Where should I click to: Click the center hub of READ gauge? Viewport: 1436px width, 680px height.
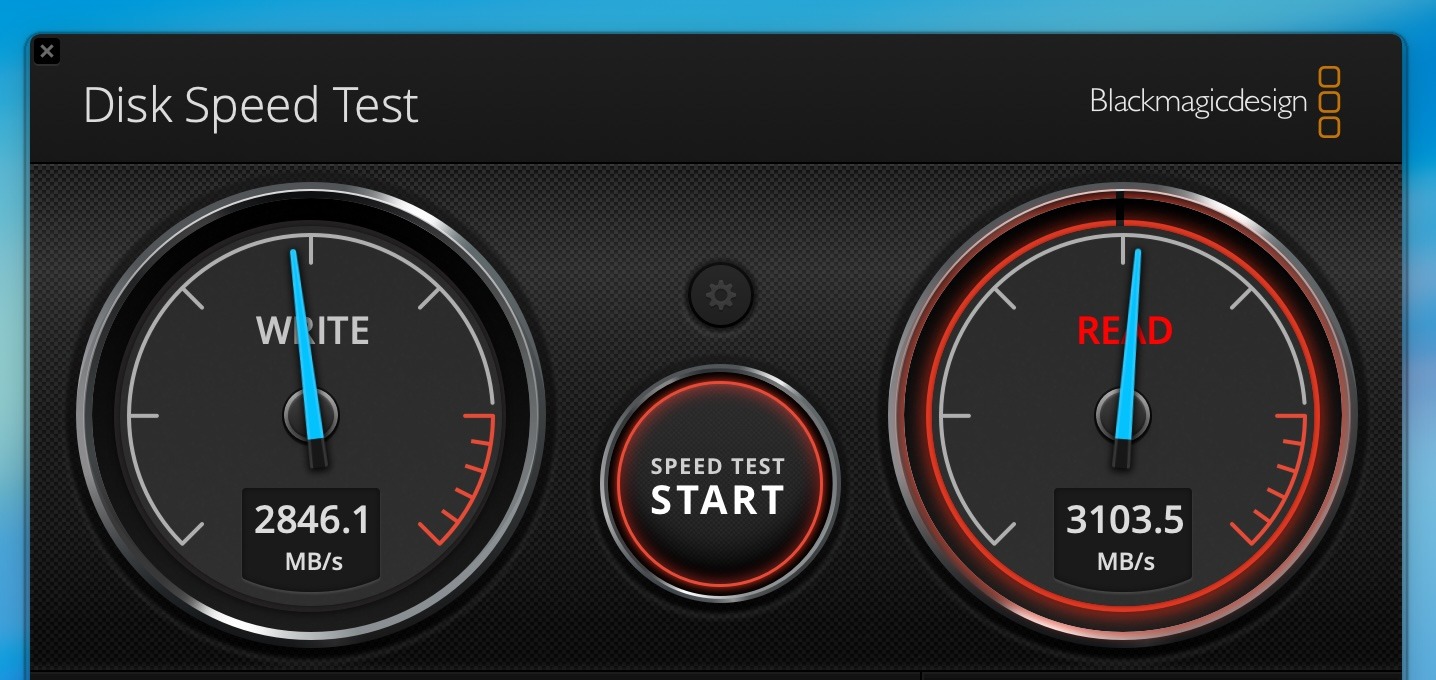[1124, 414]
